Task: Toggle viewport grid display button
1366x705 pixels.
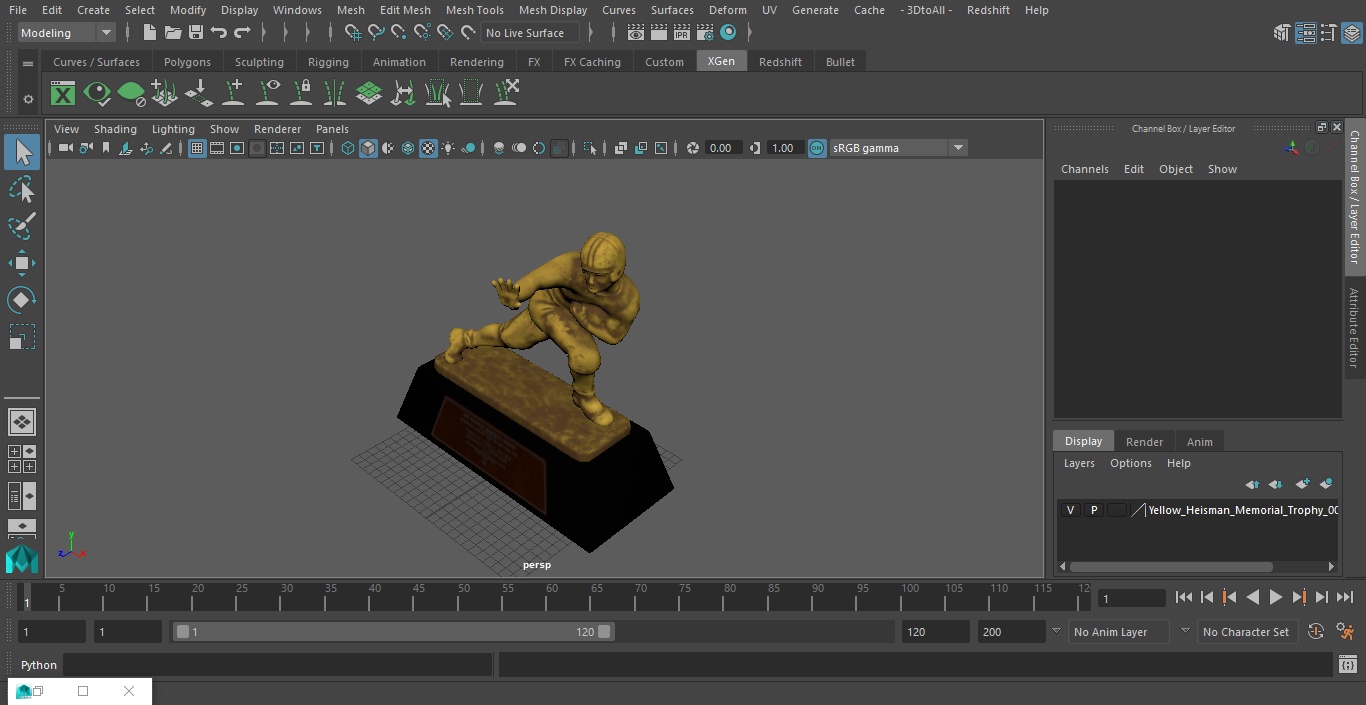Action: [x=197, y=148]
